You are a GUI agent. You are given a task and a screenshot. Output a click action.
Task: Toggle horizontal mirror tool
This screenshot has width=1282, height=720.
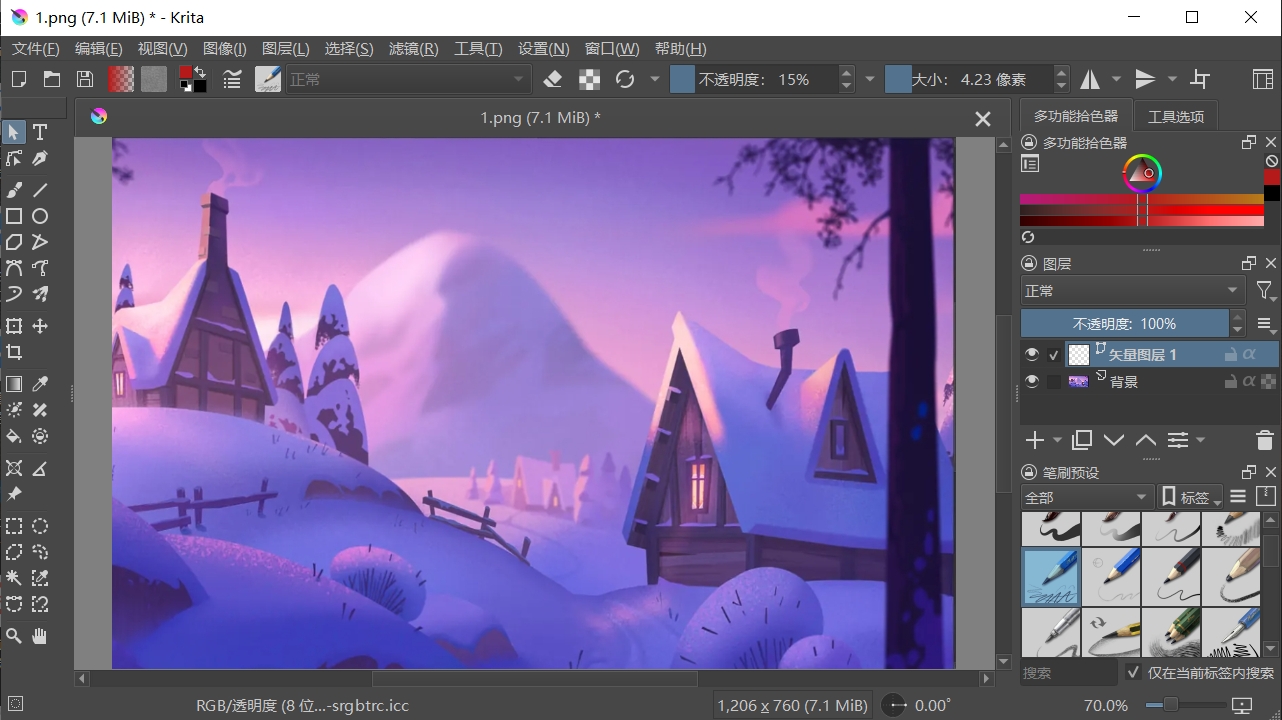[x=1090, y=79]
